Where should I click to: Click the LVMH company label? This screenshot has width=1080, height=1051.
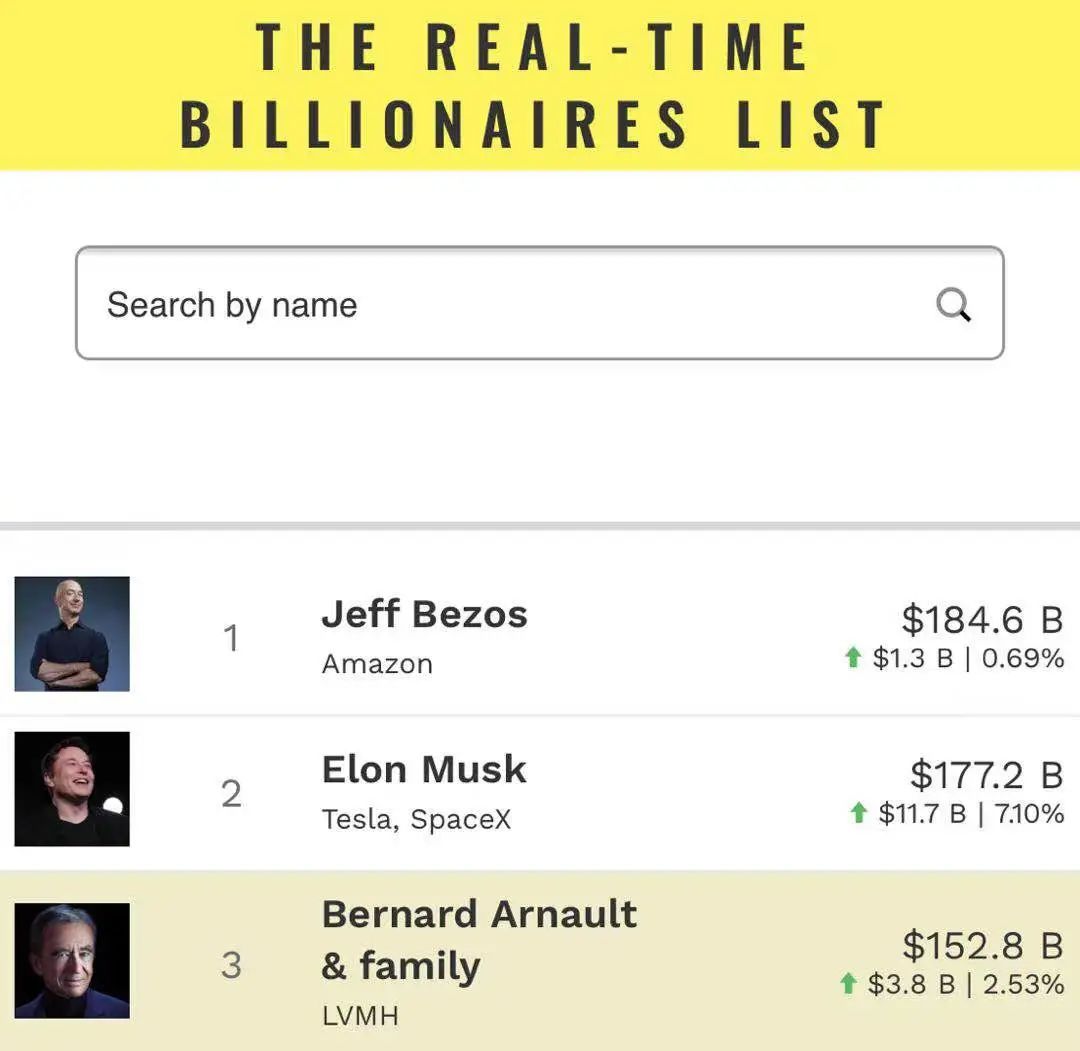coord(360,1016)
